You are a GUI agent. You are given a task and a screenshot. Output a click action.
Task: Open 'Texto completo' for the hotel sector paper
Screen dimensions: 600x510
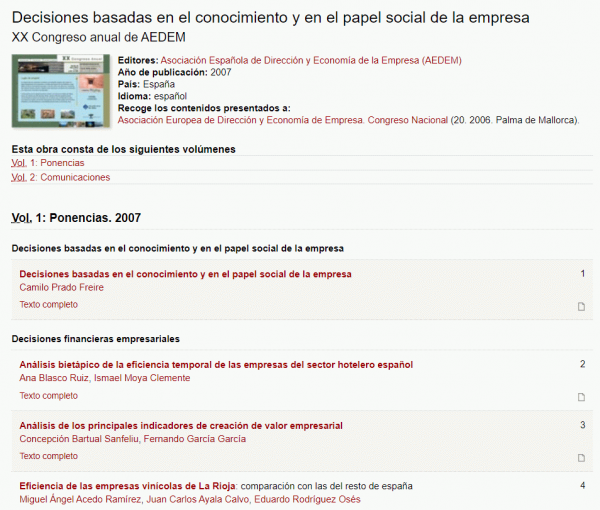pos(48,396)
